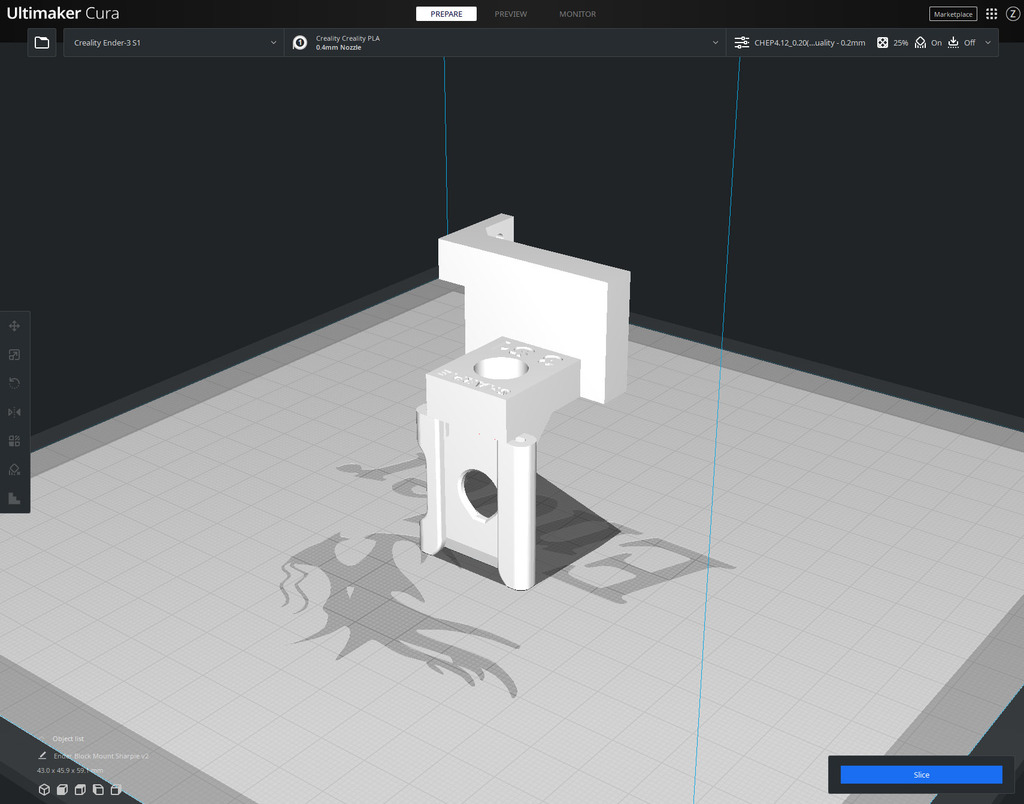This screenshot has width=1024, height=804.
Task: Select the Scale tool
Action: (14, 354)
